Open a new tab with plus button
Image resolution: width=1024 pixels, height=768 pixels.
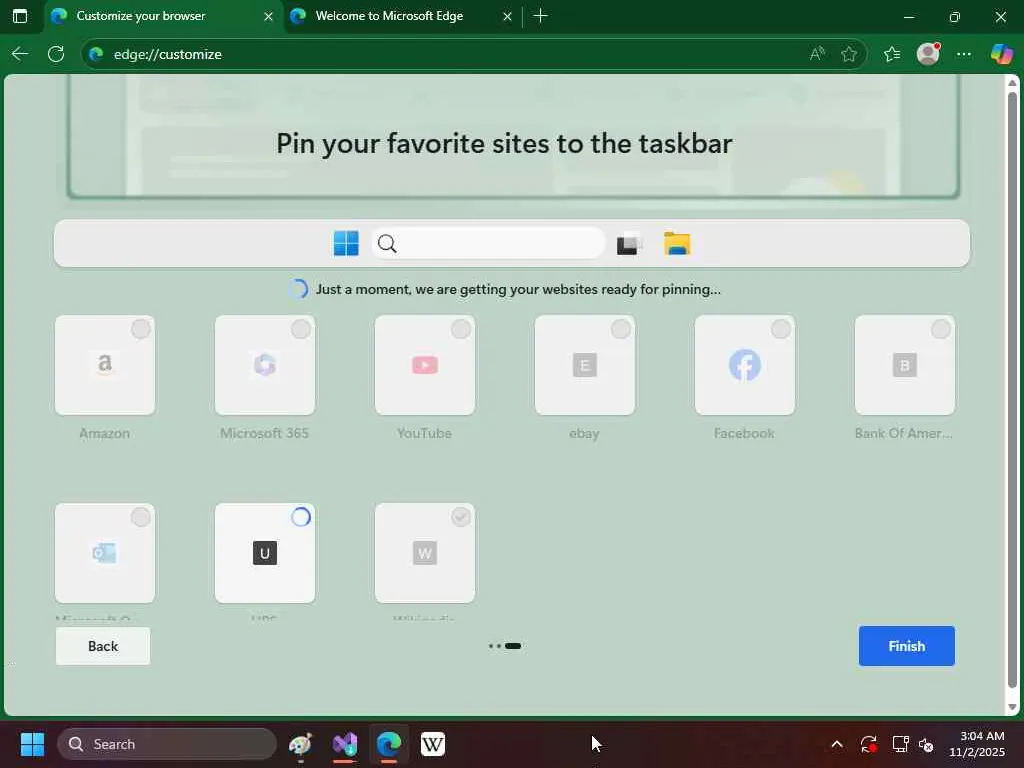540,16
